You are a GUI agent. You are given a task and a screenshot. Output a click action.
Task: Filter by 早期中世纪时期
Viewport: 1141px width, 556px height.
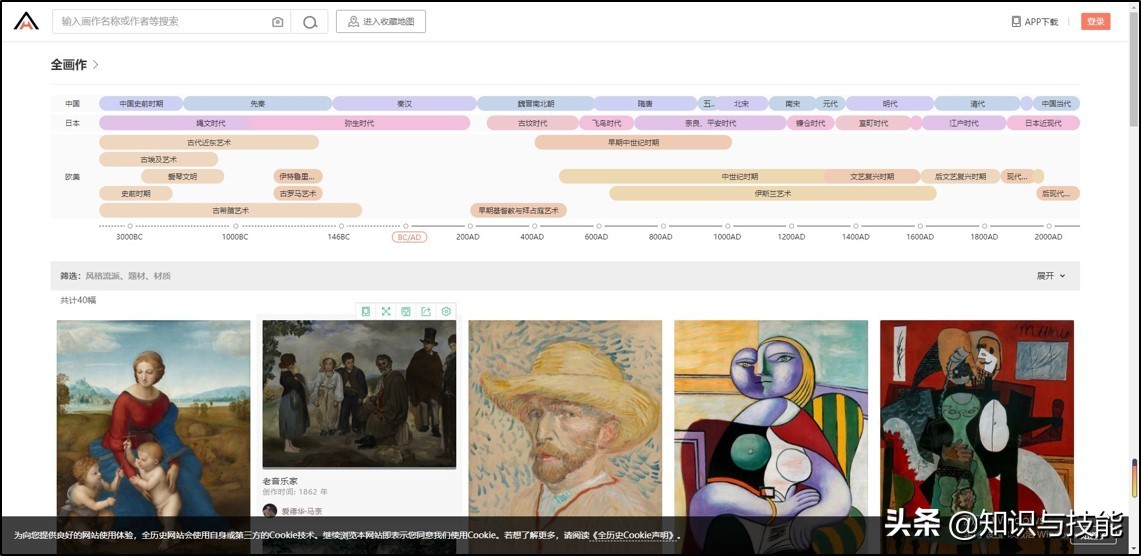(x=633, y=143)
